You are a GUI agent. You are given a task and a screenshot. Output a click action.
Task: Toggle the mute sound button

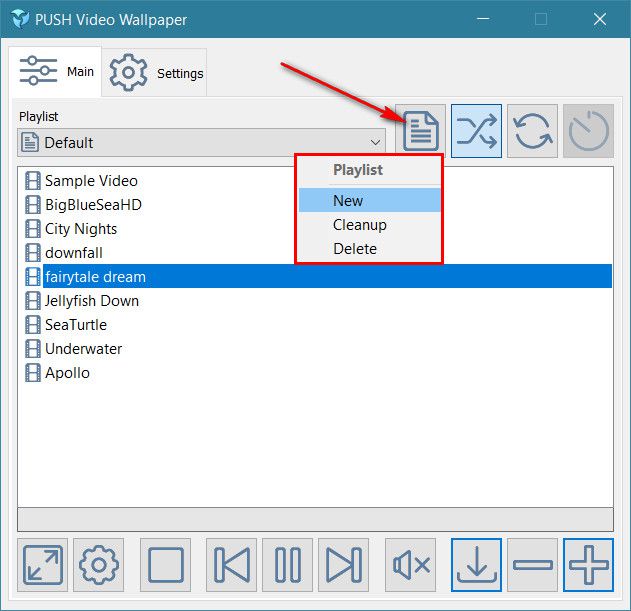[410, 565]
